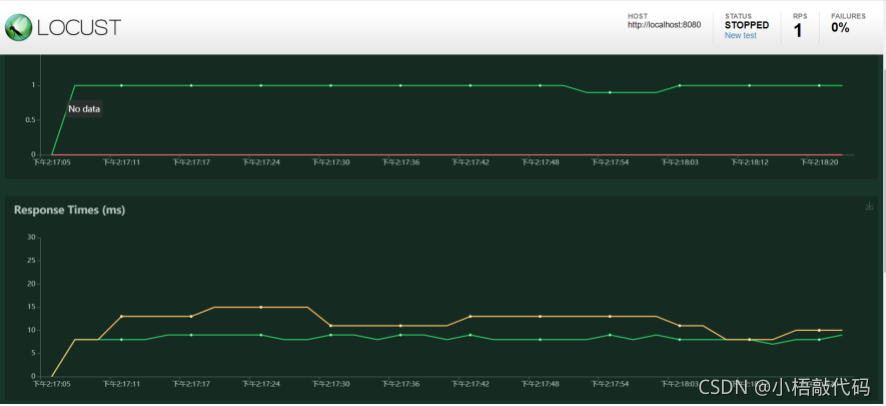The height and width of the screenshot is (406, 886).
Task: Select host URL http://localhost:8080
Action: tap(664, 25)
